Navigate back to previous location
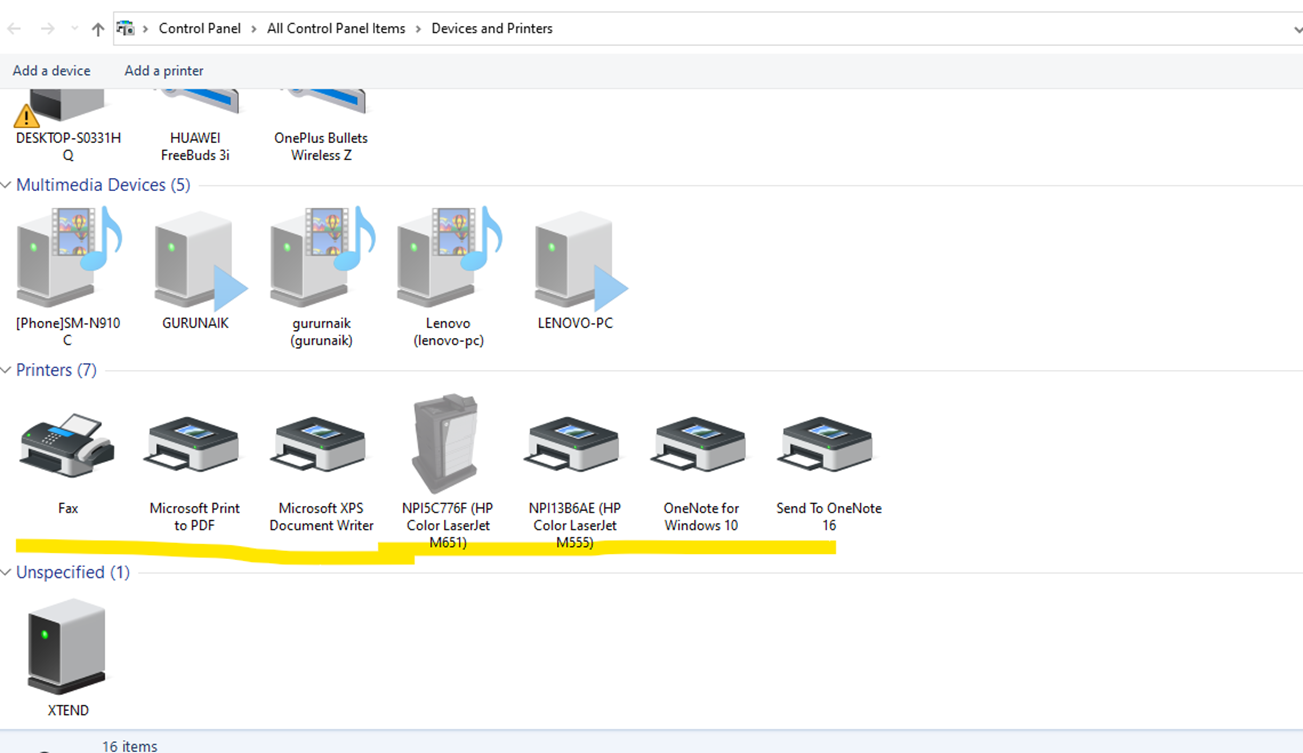Image resolution: width=1303 pixels, height=753 pixels. 14,29
